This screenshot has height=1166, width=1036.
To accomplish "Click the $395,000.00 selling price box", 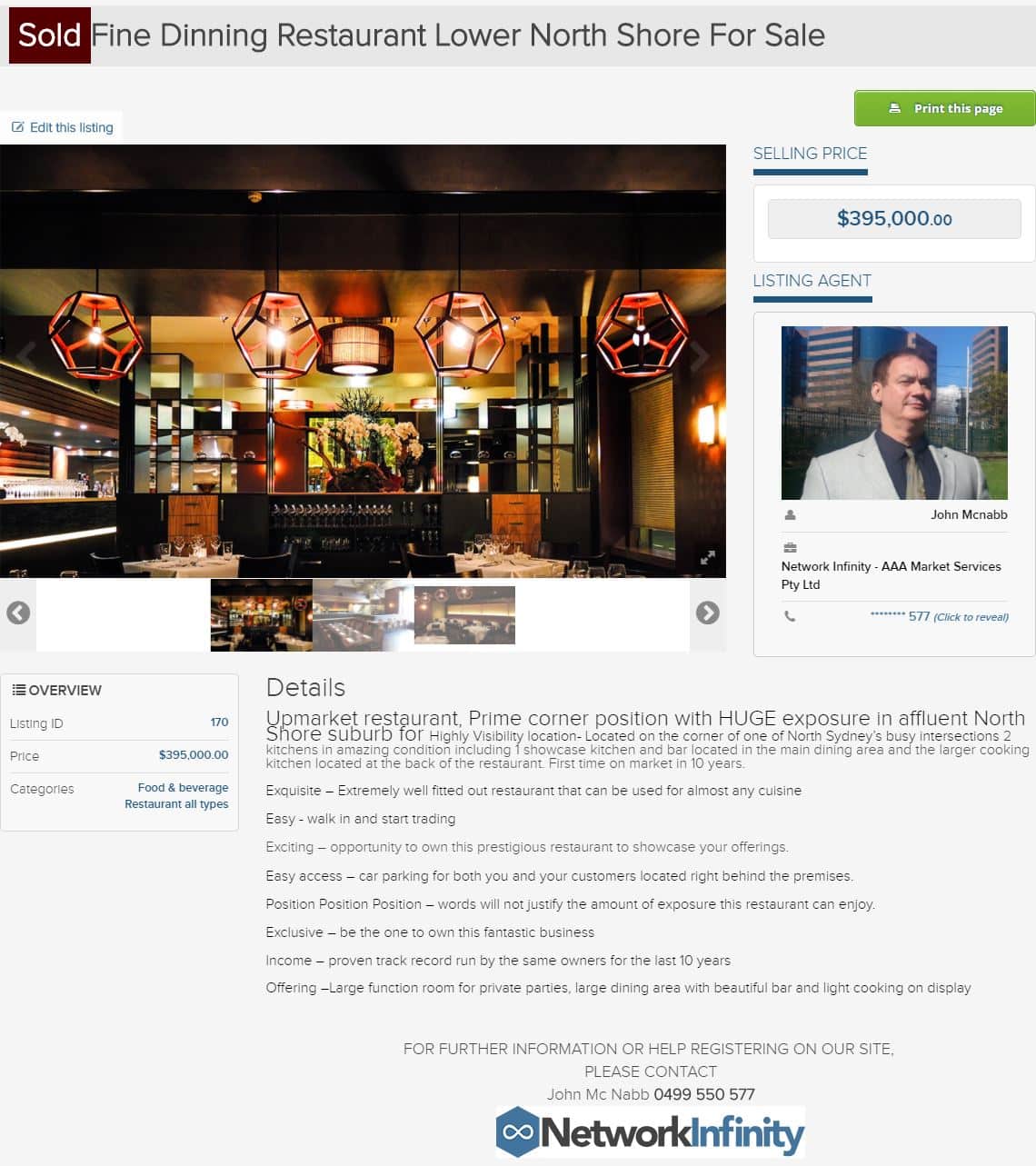I will (x=894, y=219).
